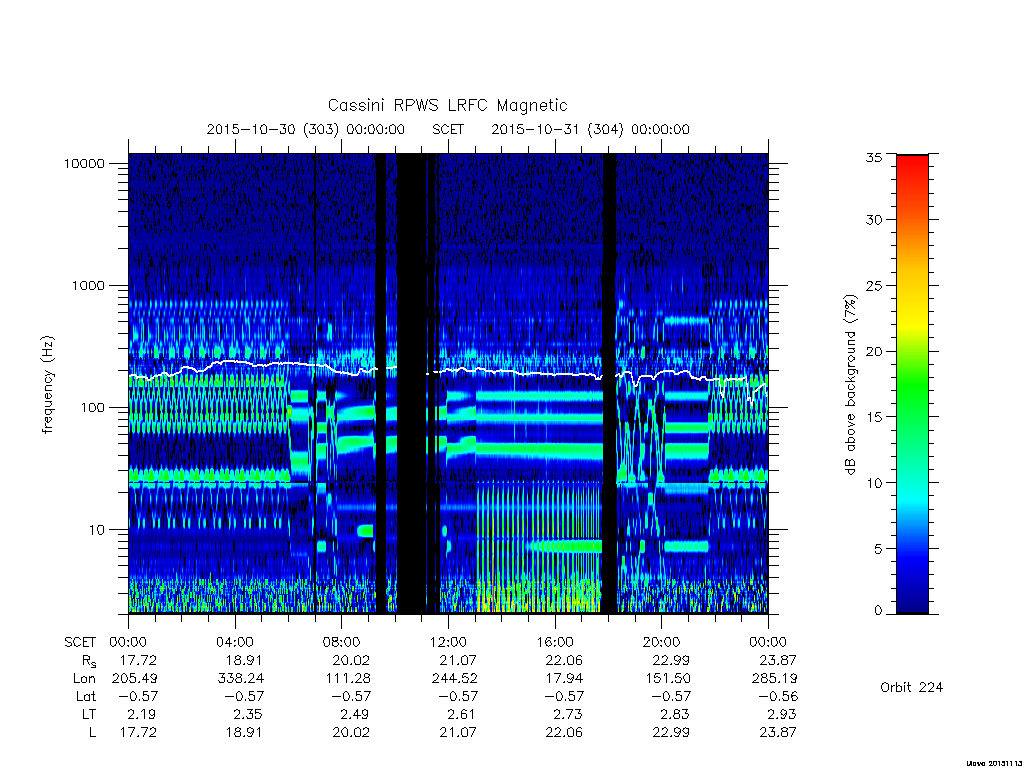
Task: Click the Lon value 285.19
Action: click(x=775, y=679)
